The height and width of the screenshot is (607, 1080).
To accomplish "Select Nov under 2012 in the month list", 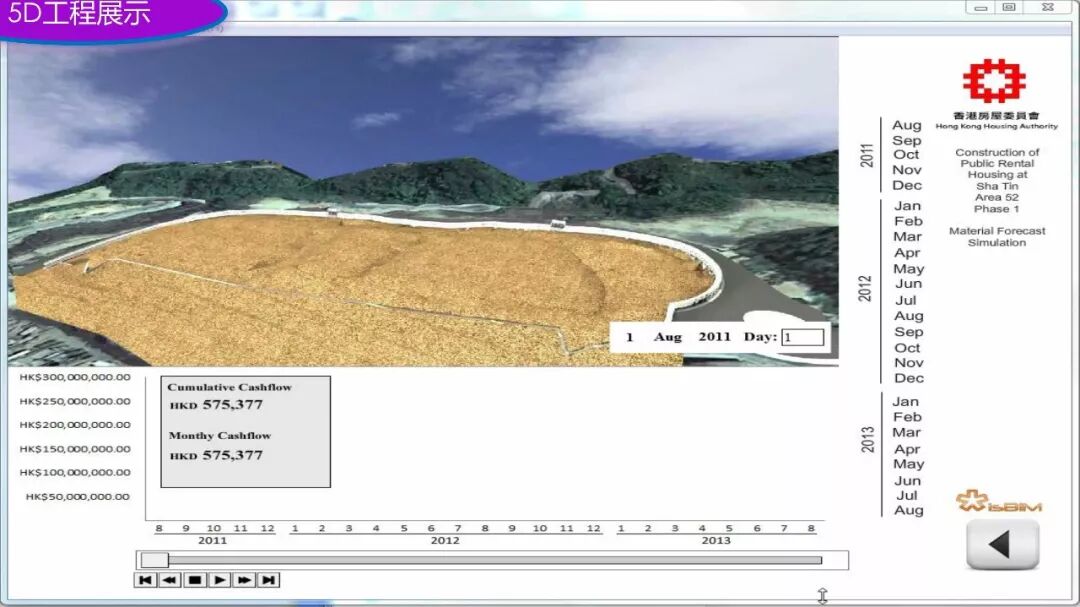I will pyautogui.click(x=908, y=362).
